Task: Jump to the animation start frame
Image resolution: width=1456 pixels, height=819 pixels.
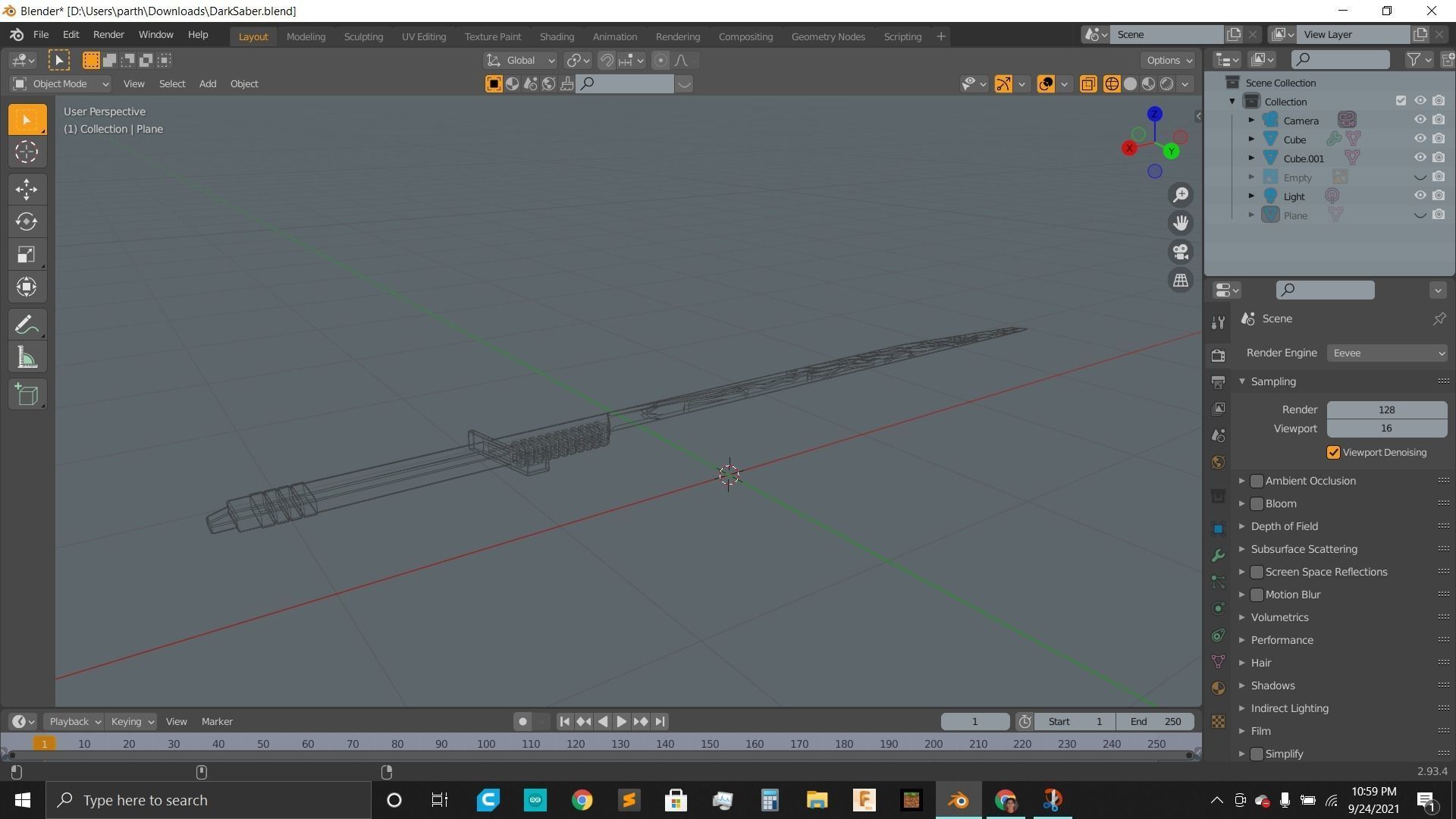Action: (564, 722)
